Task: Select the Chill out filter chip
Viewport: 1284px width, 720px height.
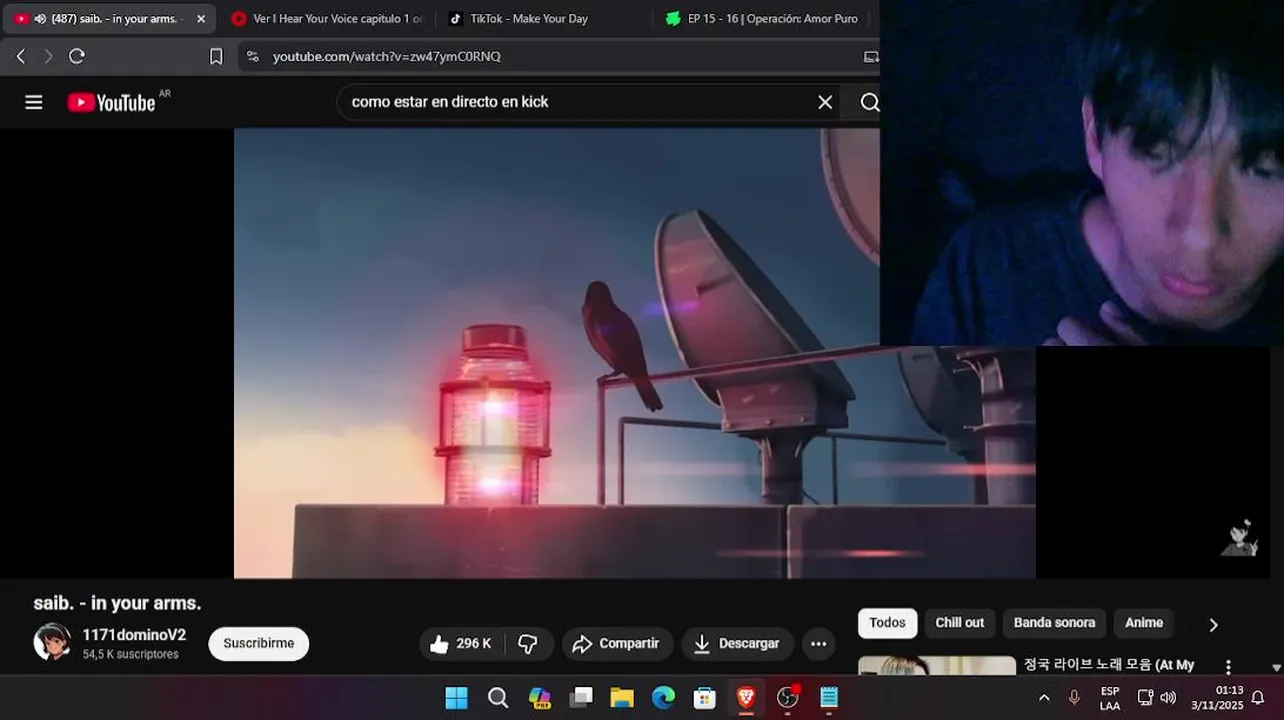Action: pos(959,623)
